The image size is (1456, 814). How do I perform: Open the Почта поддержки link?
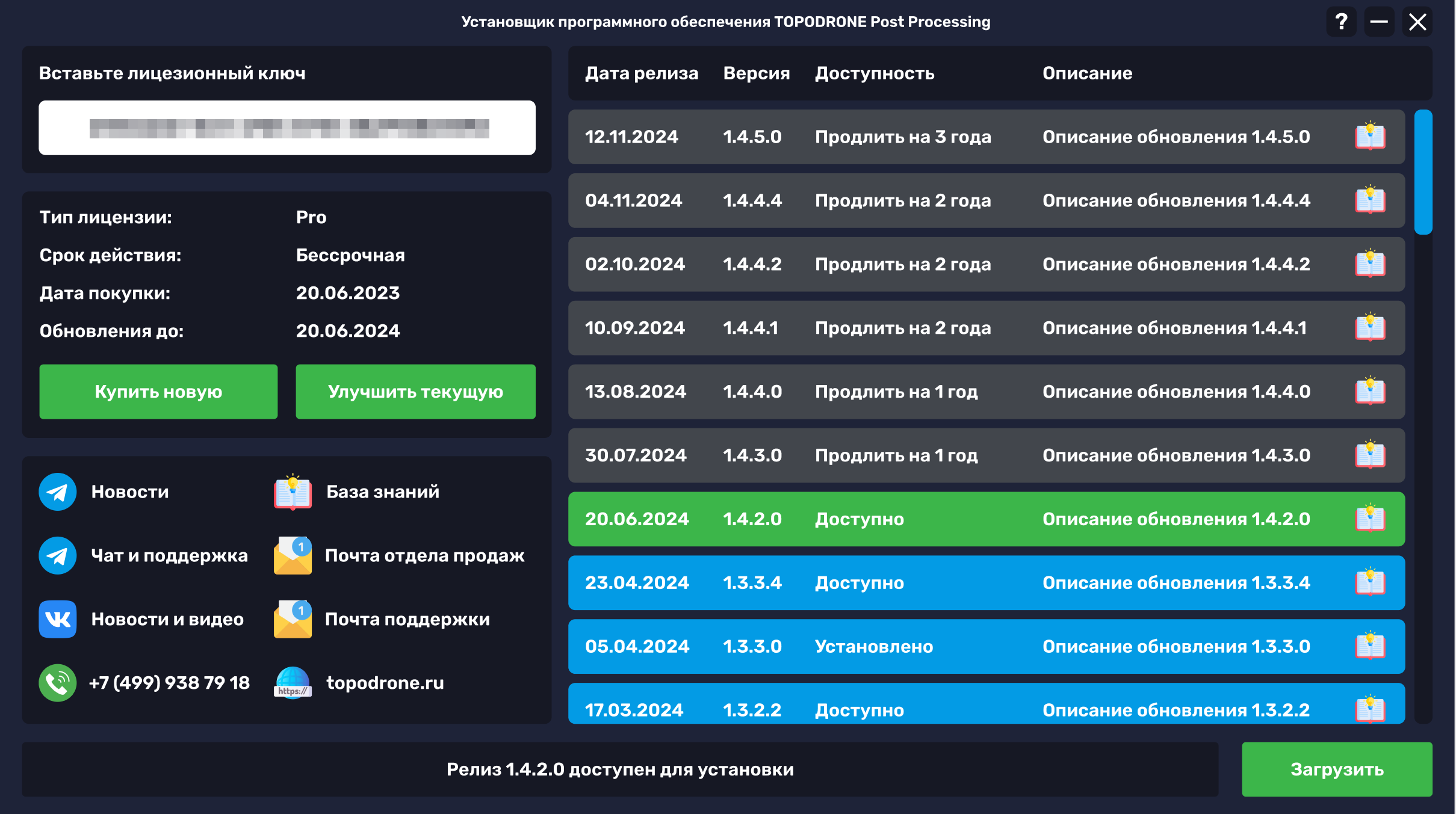click(x=407, y=620)
